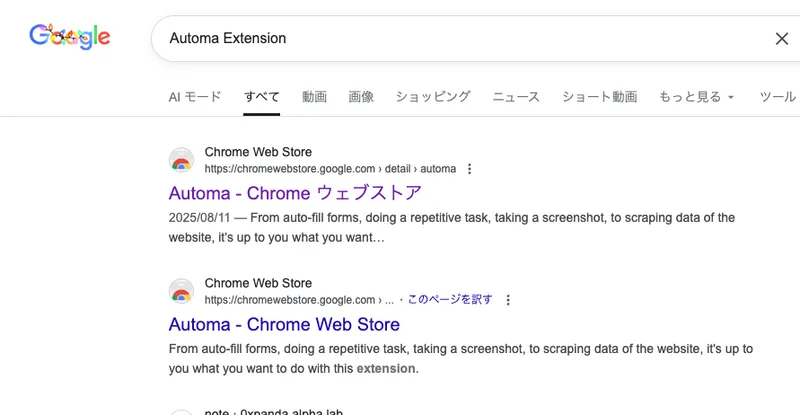Open the first result's three-dot menu
This screenshot has height=415, width=800.
[470, 169]
